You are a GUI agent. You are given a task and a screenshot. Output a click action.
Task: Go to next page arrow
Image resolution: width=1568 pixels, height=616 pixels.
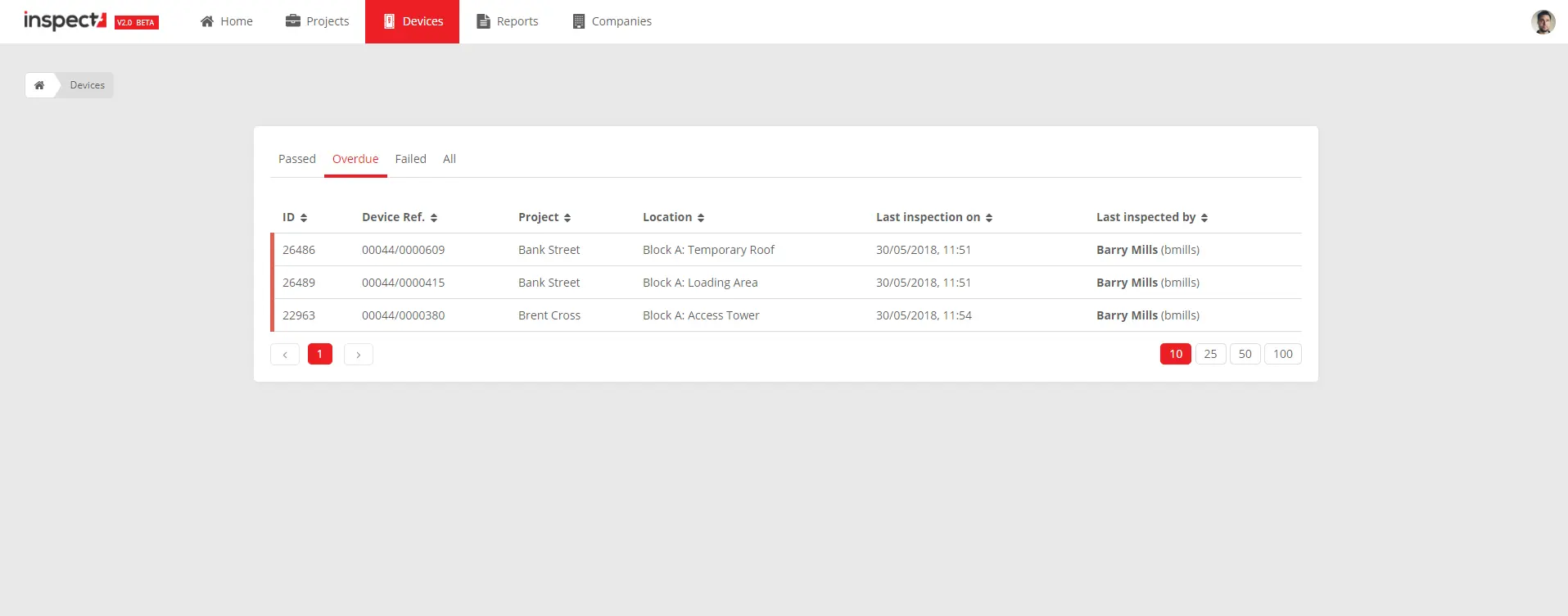(x=359, y=354)
